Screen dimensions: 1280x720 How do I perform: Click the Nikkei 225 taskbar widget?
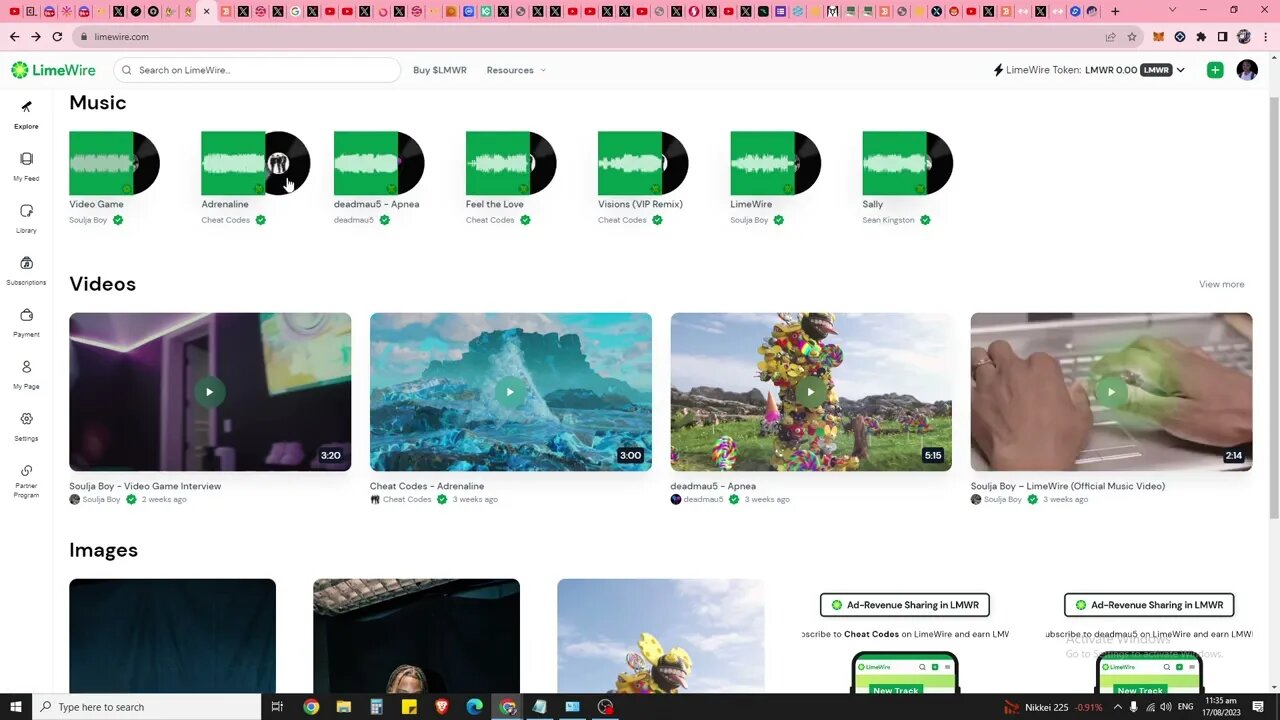pyautogui.click(x=1054, y=707)
